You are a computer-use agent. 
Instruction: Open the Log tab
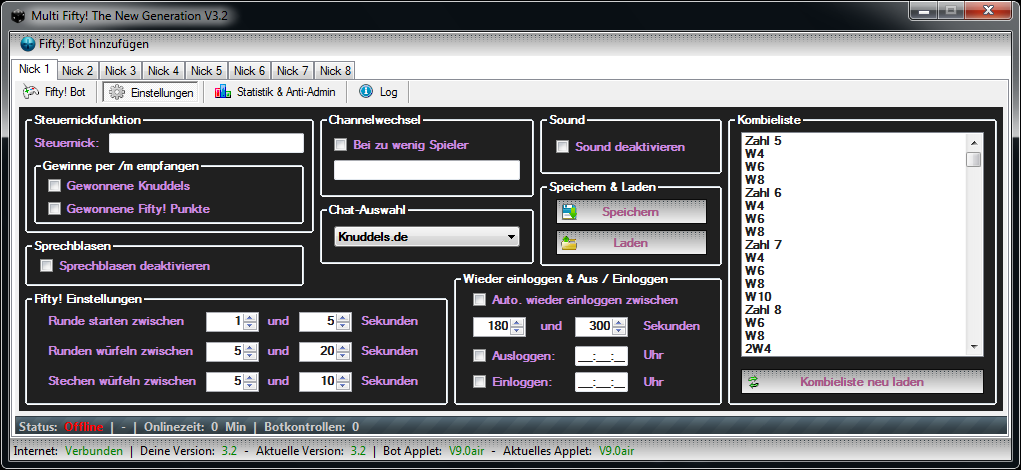click(x=379, y=92)
